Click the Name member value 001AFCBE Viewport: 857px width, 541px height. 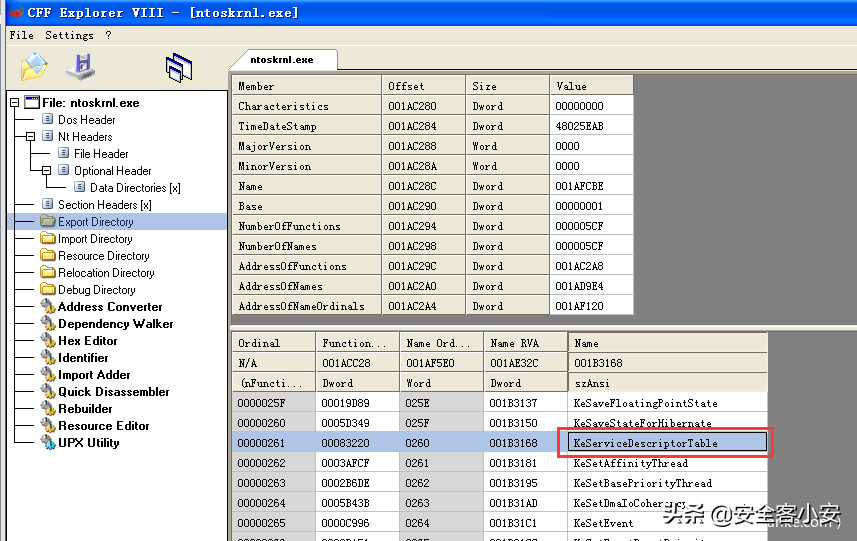click(x=591, y=186)
